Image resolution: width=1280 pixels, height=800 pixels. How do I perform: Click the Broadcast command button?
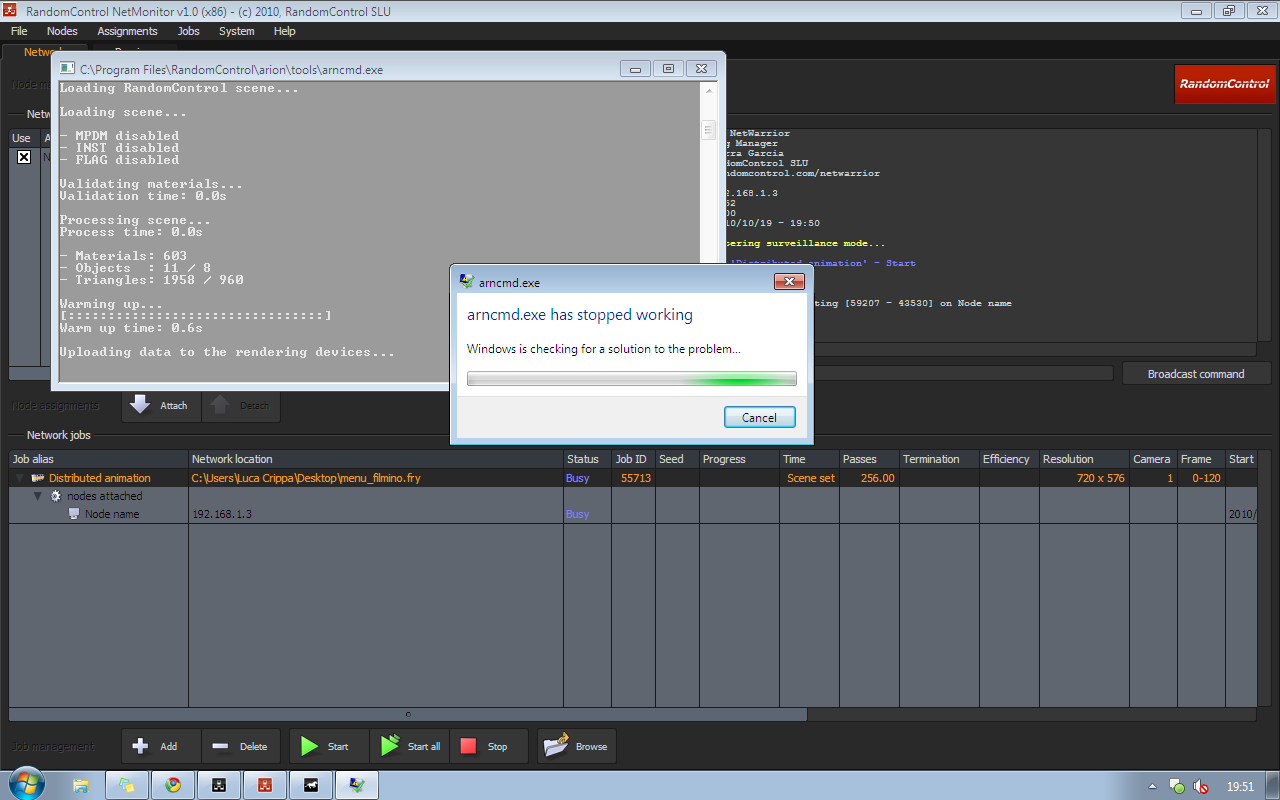tap(1196, 374)
